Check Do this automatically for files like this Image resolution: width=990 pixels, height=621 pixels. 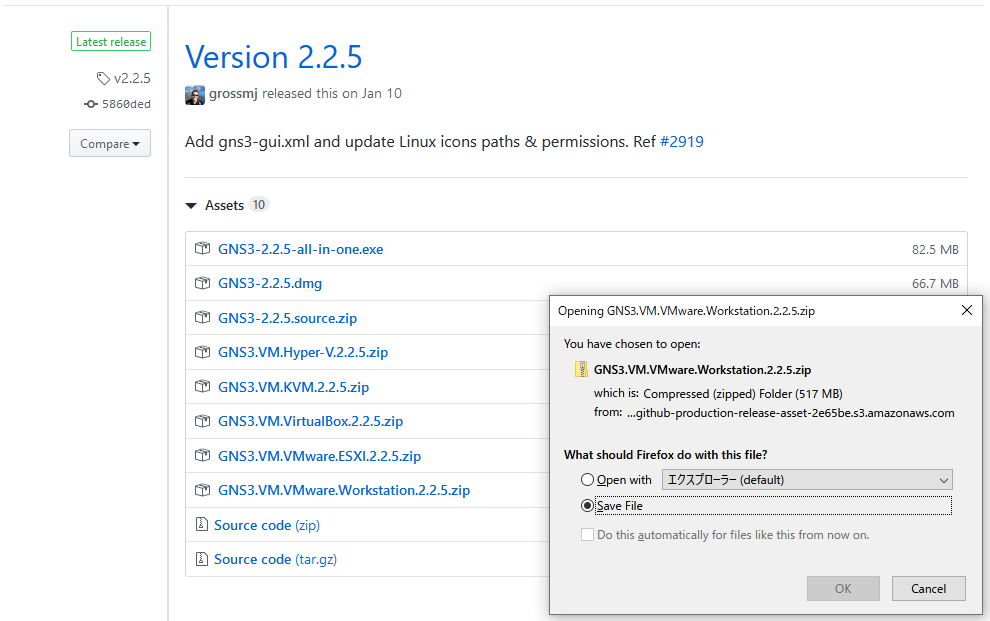[x=587, y=535]
